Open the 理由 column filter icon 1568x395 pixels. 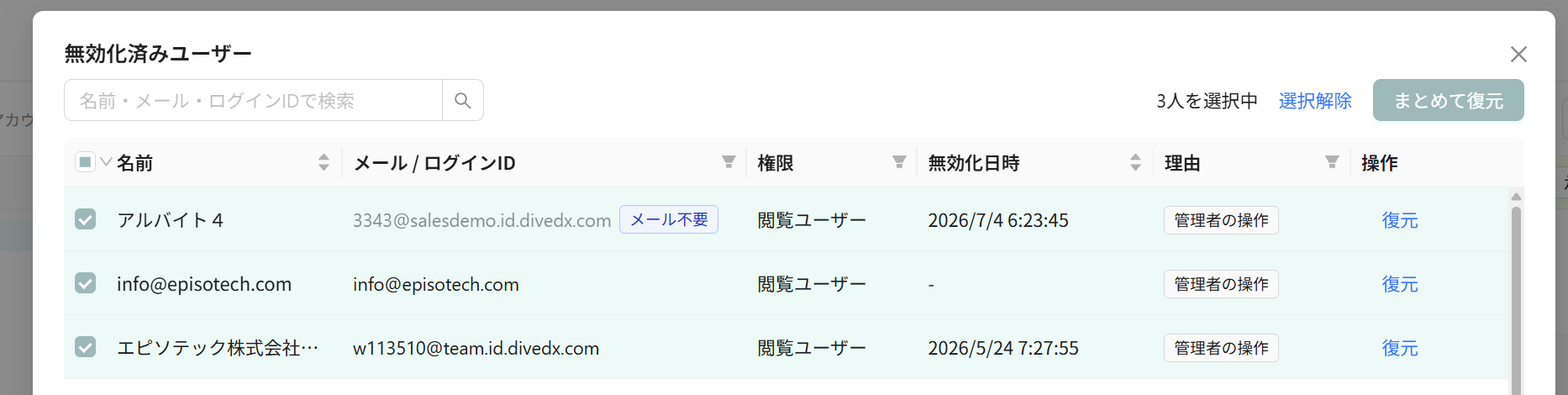1332,161
